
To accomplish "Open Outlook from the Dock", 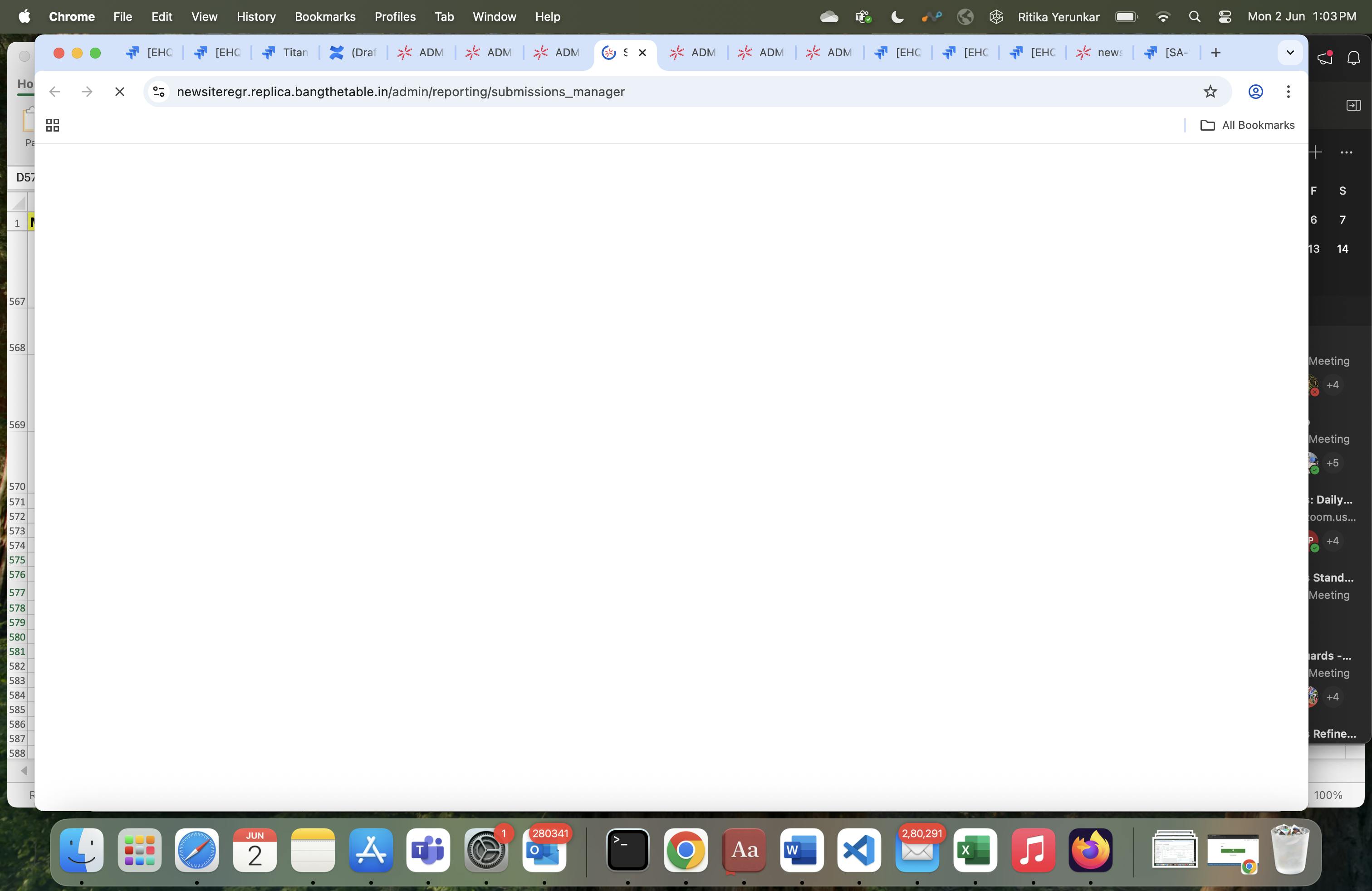I will click(544, 853).
